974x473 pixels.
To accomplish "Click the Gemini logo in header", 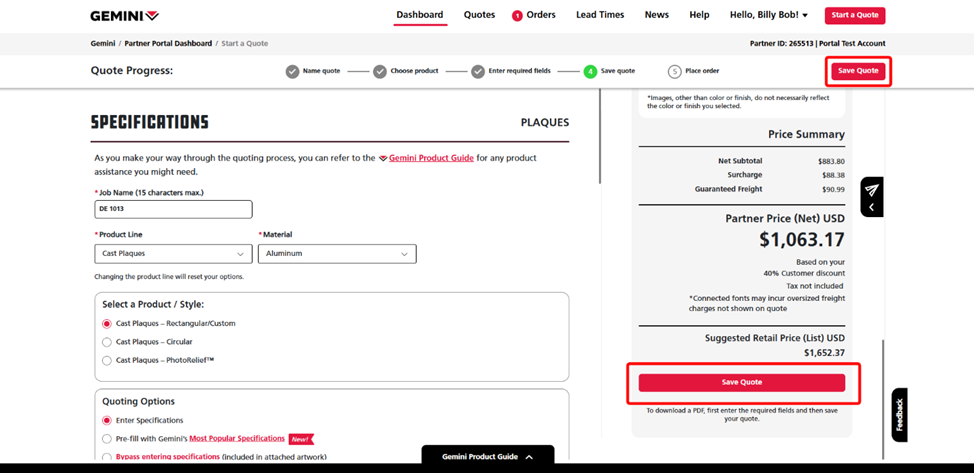I will click(x=124, y=16).
